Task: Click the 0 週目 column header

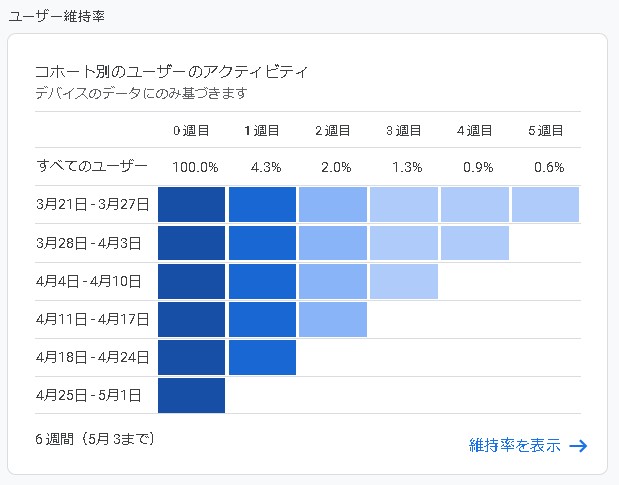Action: pos(191,130)
